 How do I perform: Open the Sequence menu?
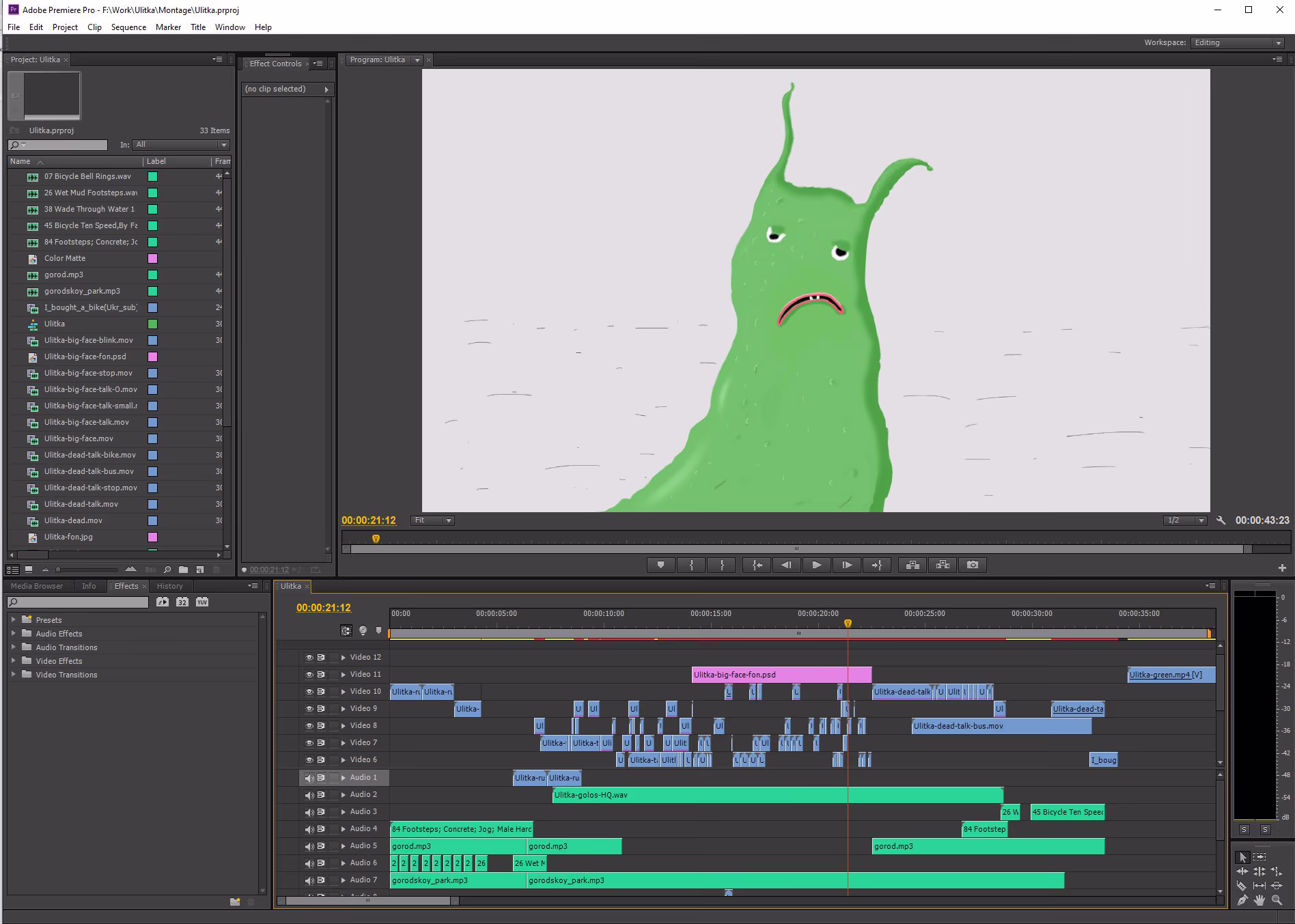point(128,27)
